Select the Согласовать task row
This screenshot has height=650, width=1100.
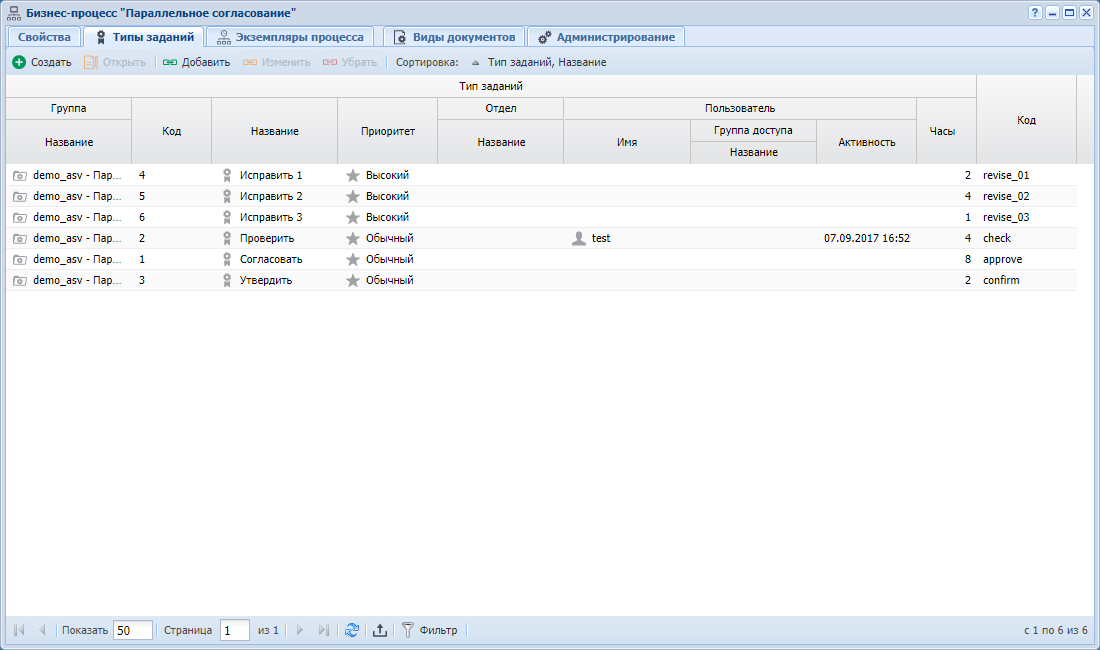[x=542, y=259]
